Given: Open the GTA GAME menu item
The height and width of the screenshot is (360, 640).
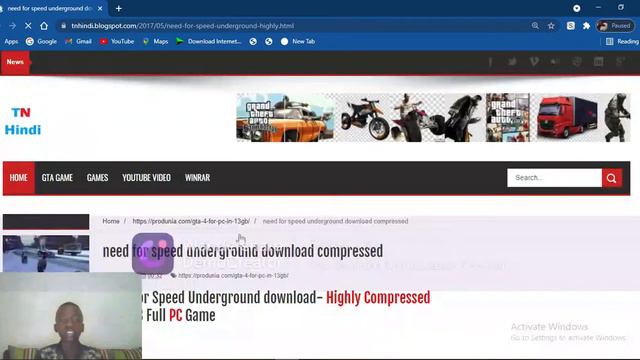Looking at the screenshot, I should click(x=57, y=178).
